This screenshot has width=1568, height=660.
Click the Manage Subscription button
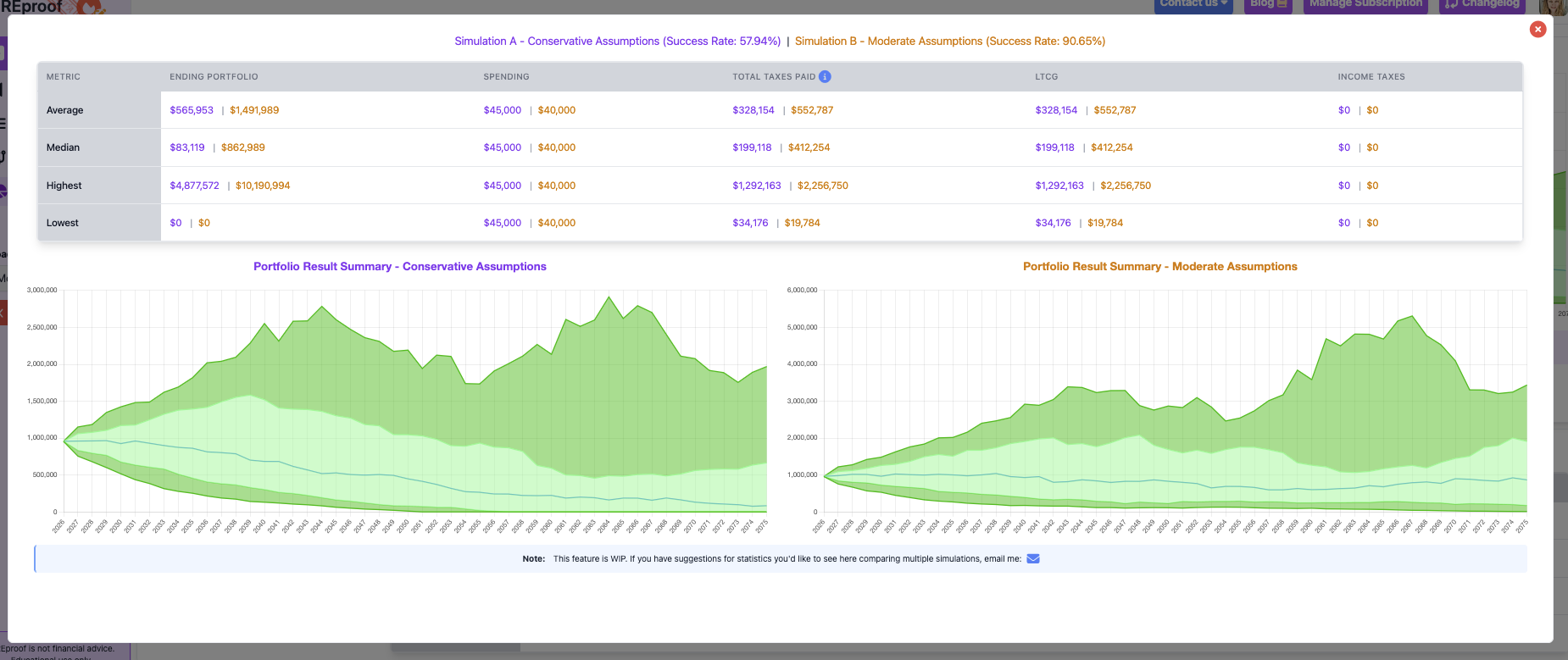click(x=1365, y=4)
